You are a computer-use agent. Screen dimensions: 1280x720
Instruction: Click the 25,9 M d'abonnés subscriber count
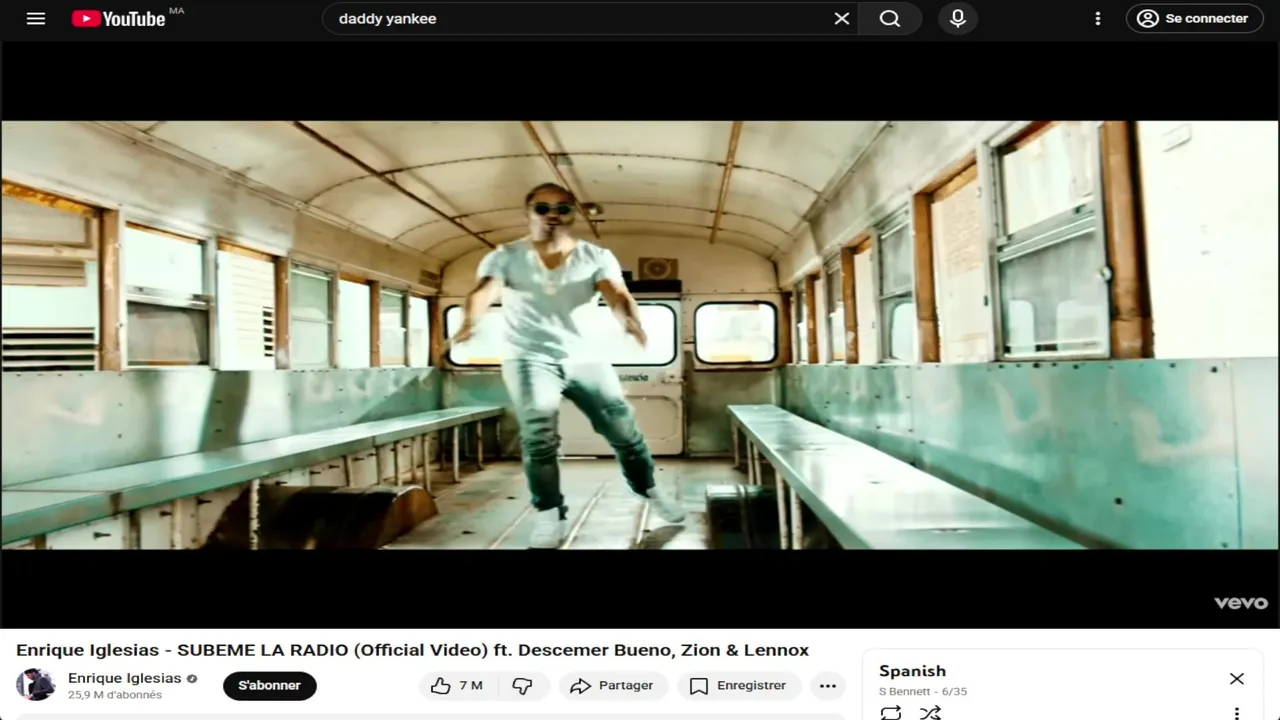(x=115, y=695)
